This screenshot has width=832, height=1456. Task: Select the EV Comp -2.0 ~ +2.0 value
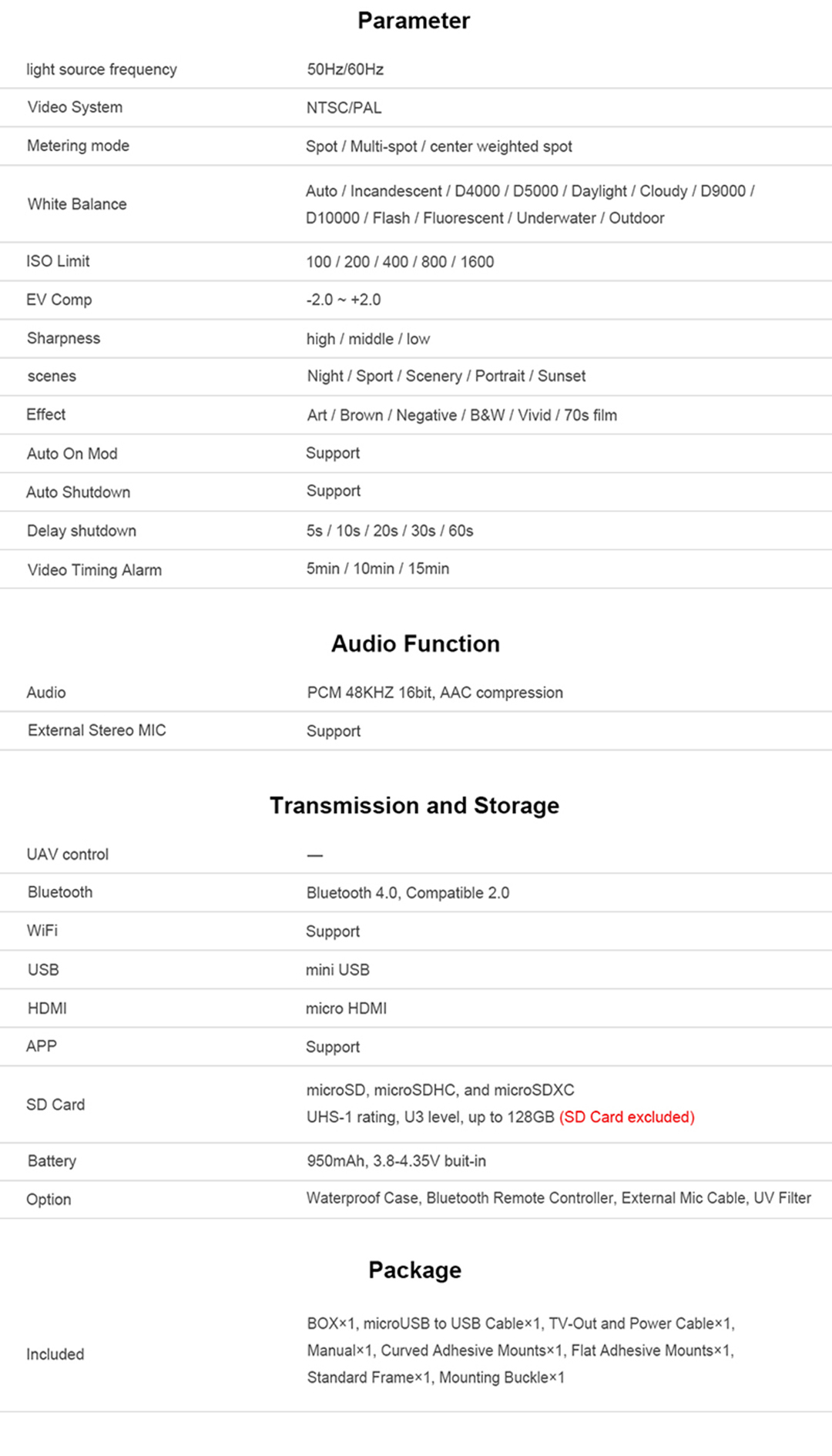[344, 300]
